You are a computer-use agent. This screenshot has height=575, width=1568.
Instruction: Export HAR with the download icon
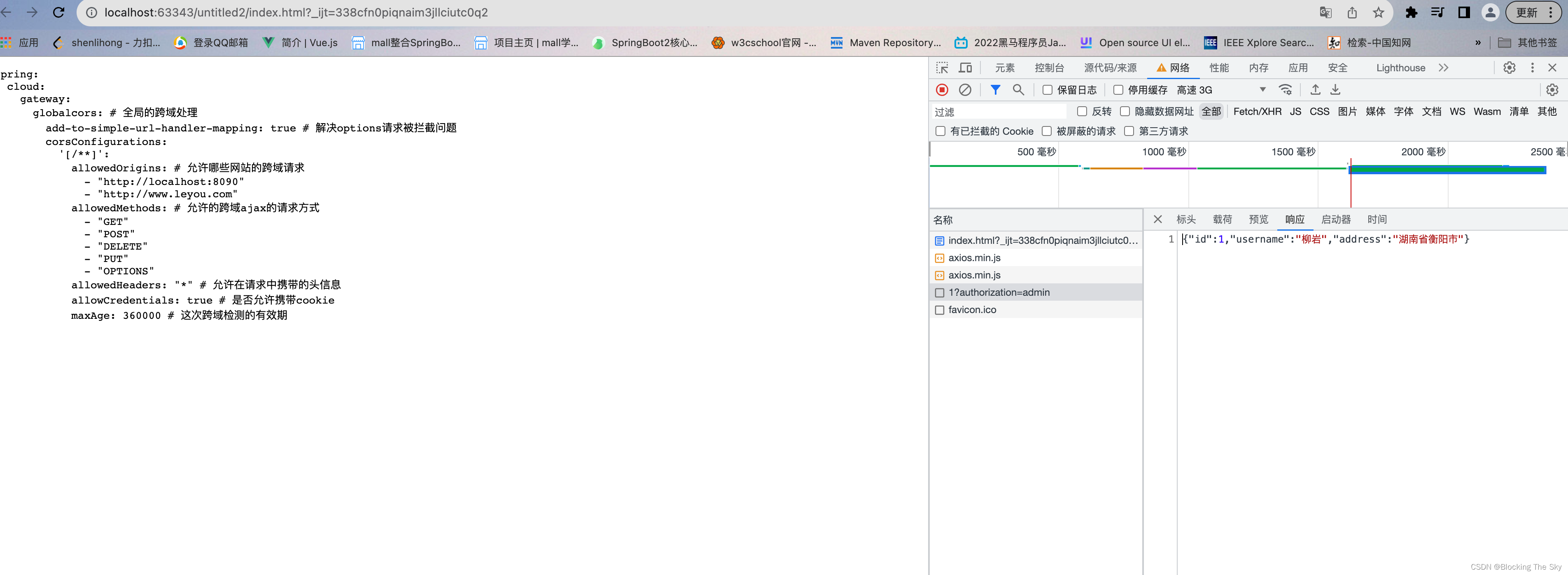point(1335,90)
